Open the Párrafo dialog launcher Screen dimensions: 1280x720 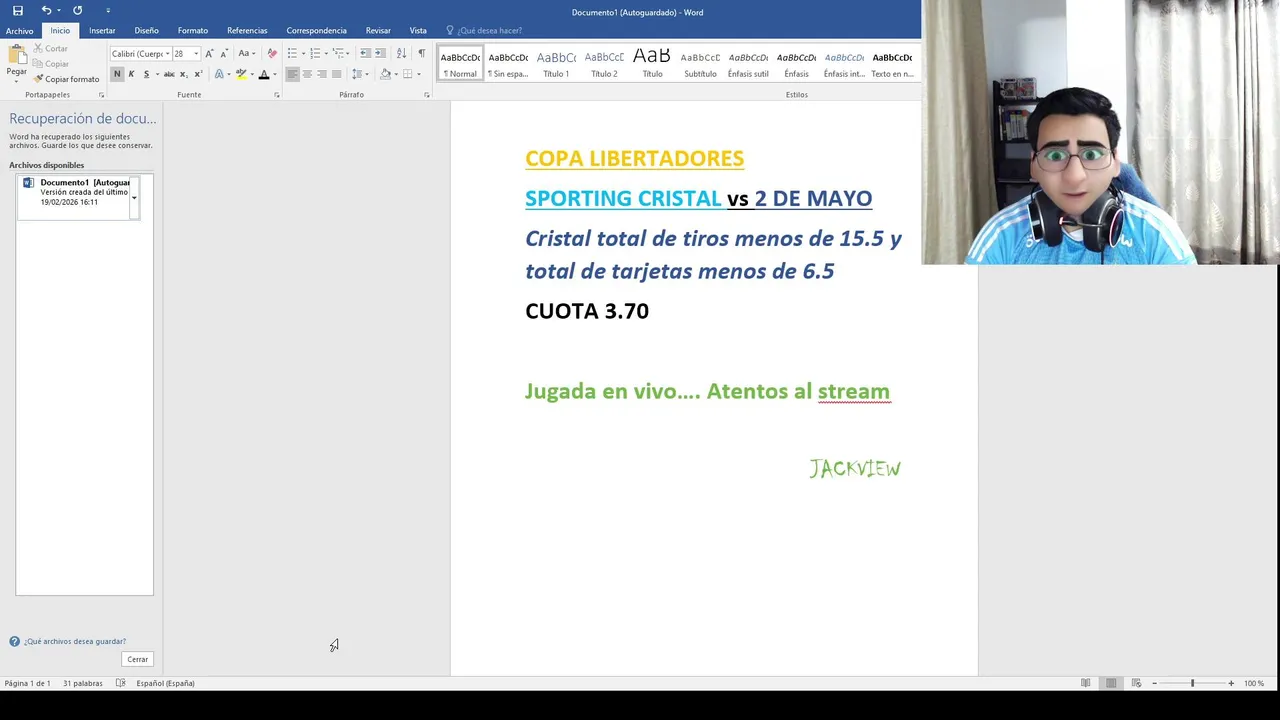[x=427, y=95]
